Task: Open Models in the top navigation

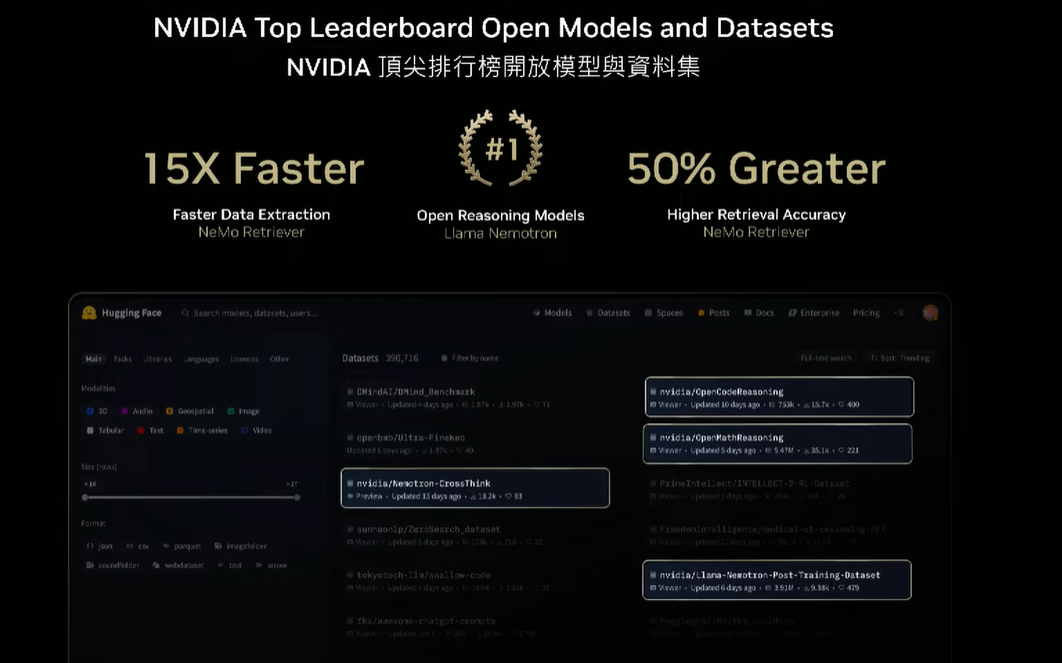Action: pos(552,313)
